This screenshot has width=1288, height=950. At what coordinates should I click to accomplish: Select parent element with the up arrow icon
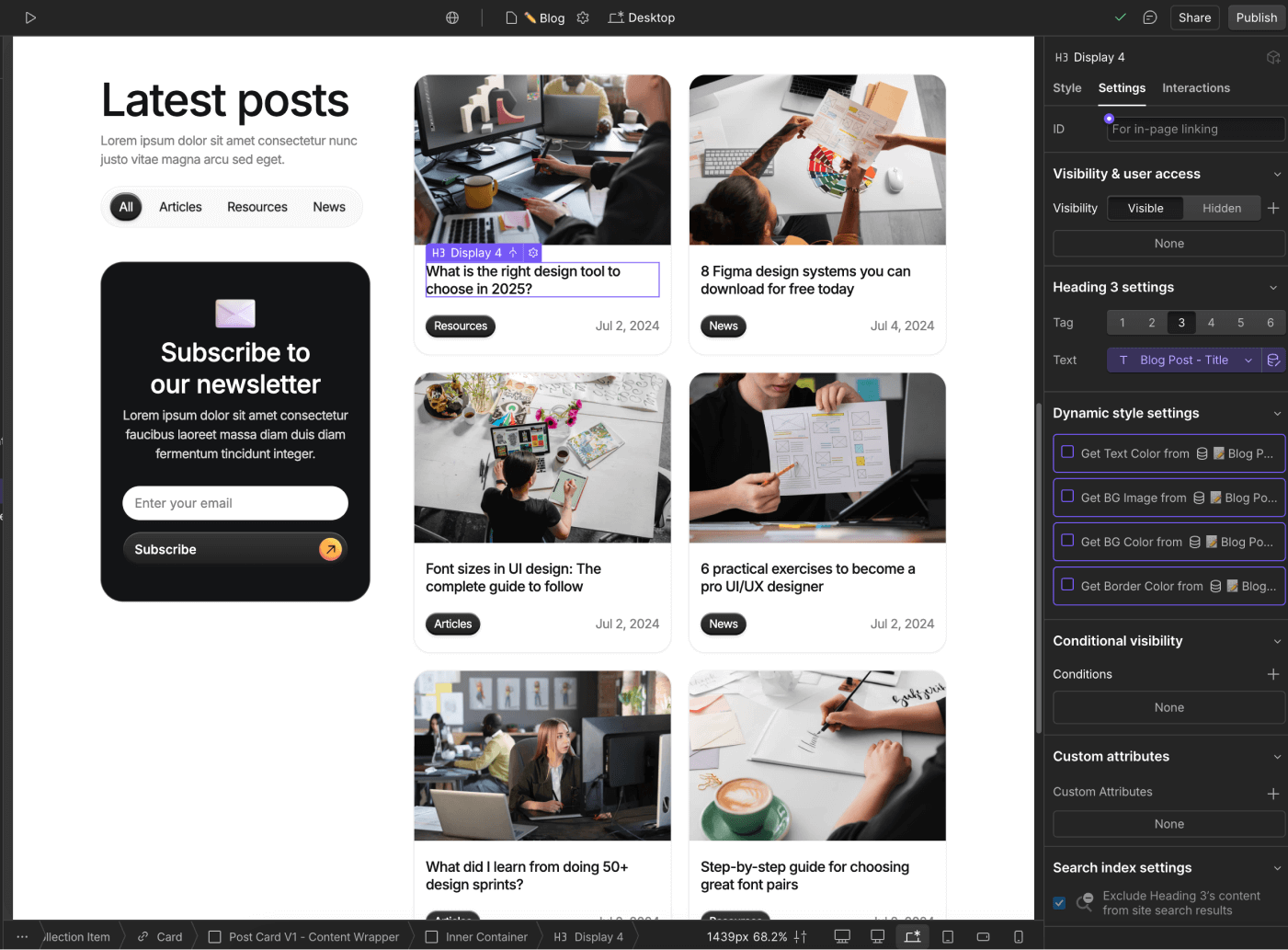pos(513,252)
